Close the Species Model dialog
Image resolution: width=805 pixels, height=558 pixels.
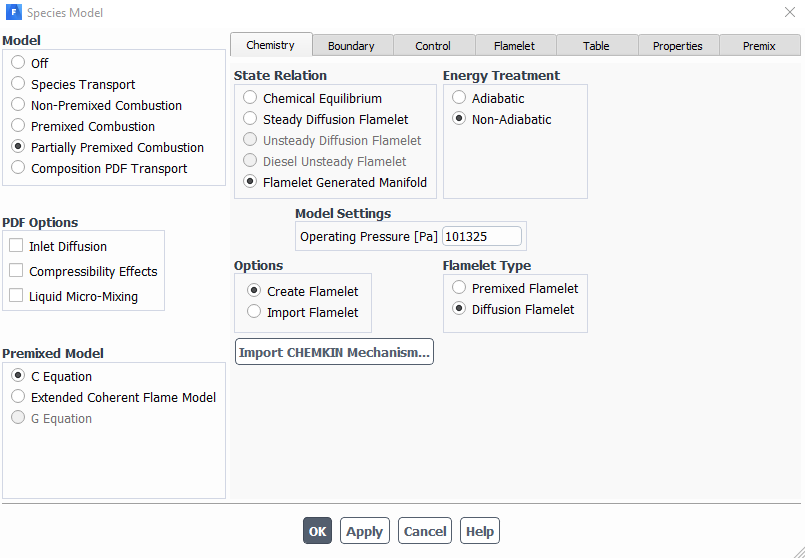789,12
